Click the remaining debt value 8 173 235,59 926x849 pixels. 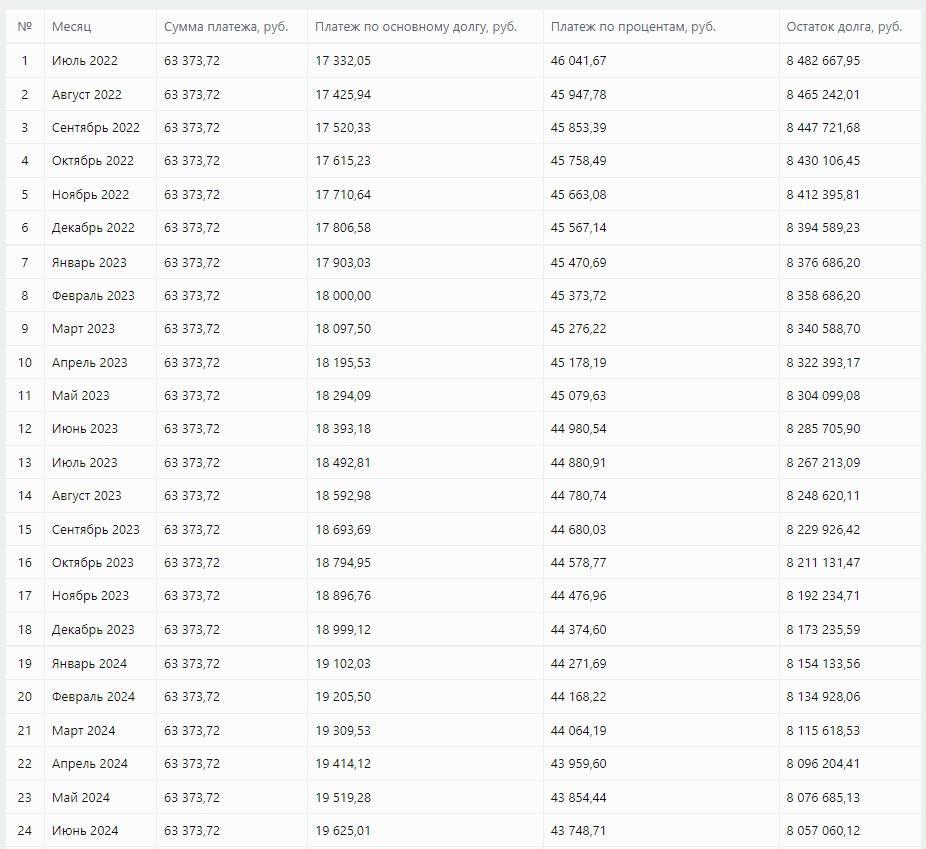823,630
